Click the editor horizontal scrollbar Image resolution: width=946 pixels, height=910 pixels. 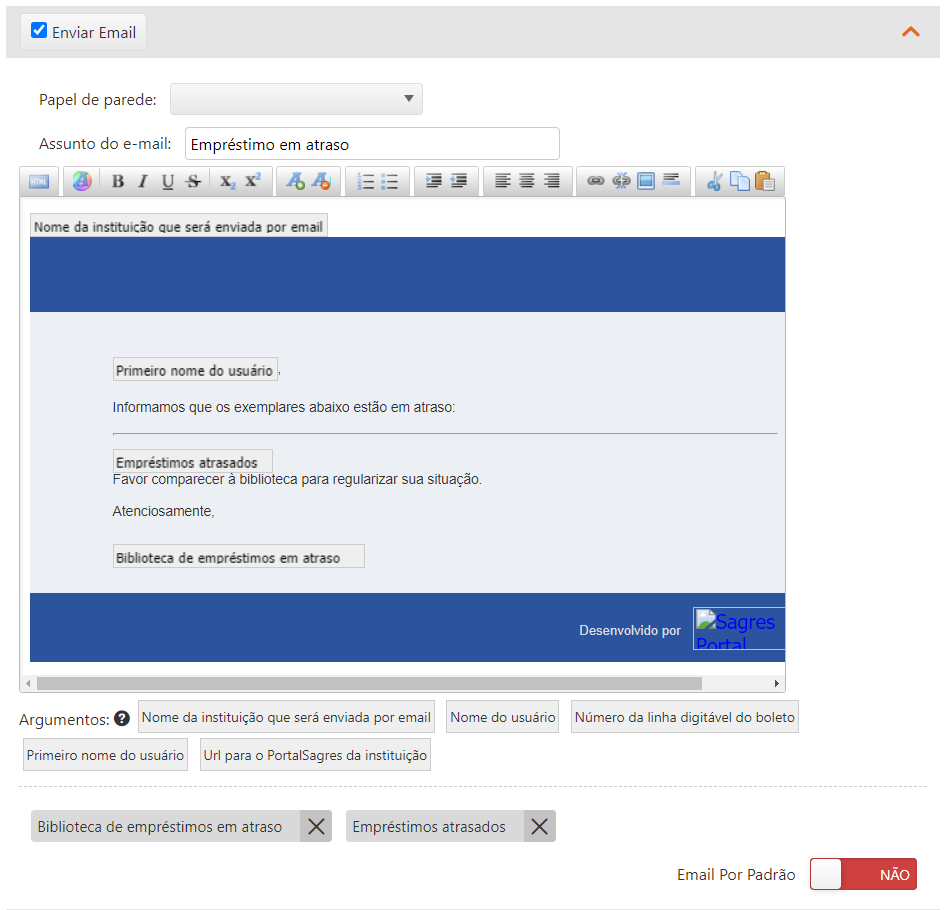(x=370, y=683)
